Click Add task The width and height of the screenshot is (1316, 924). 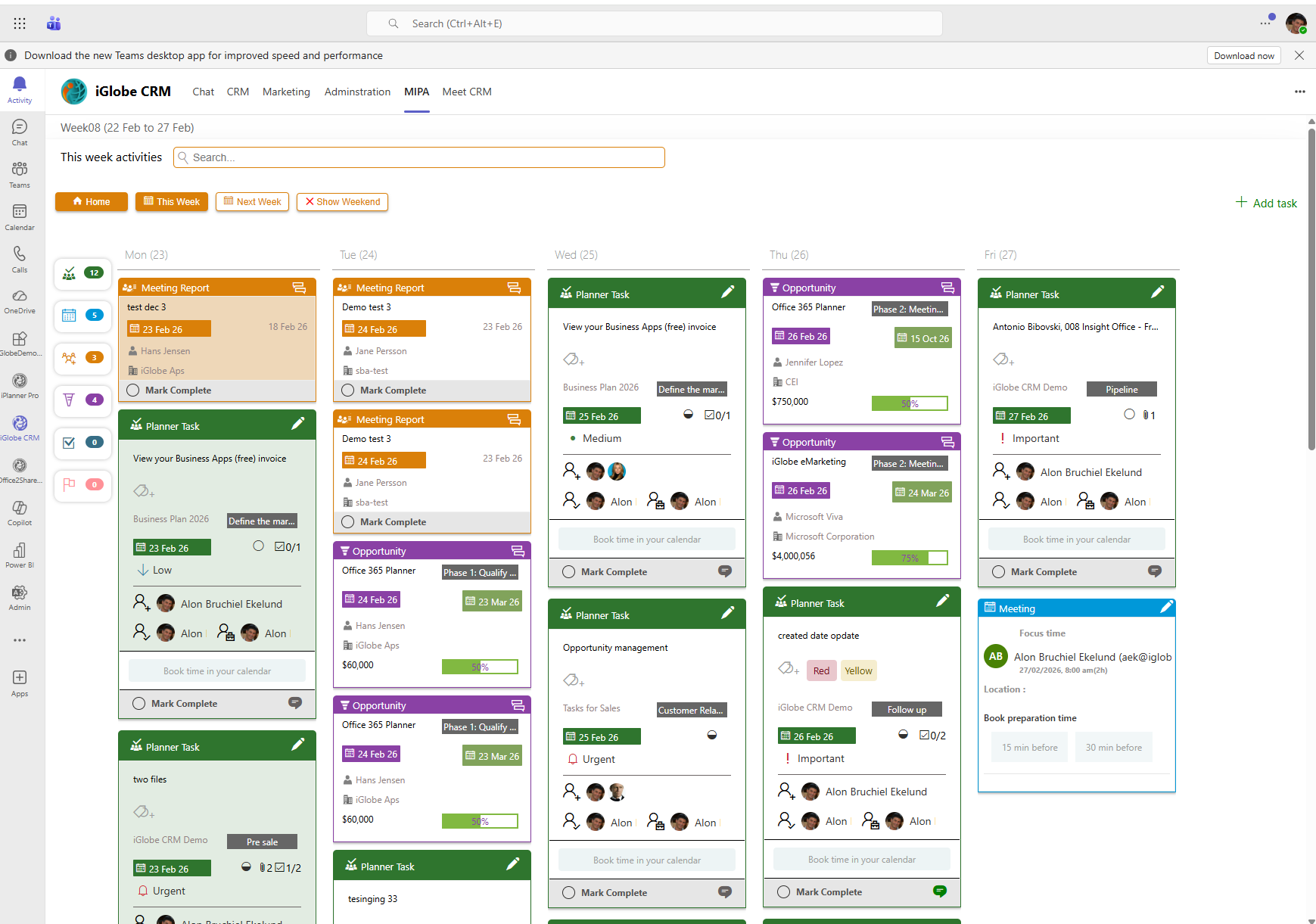click(x=1266, y=203)
